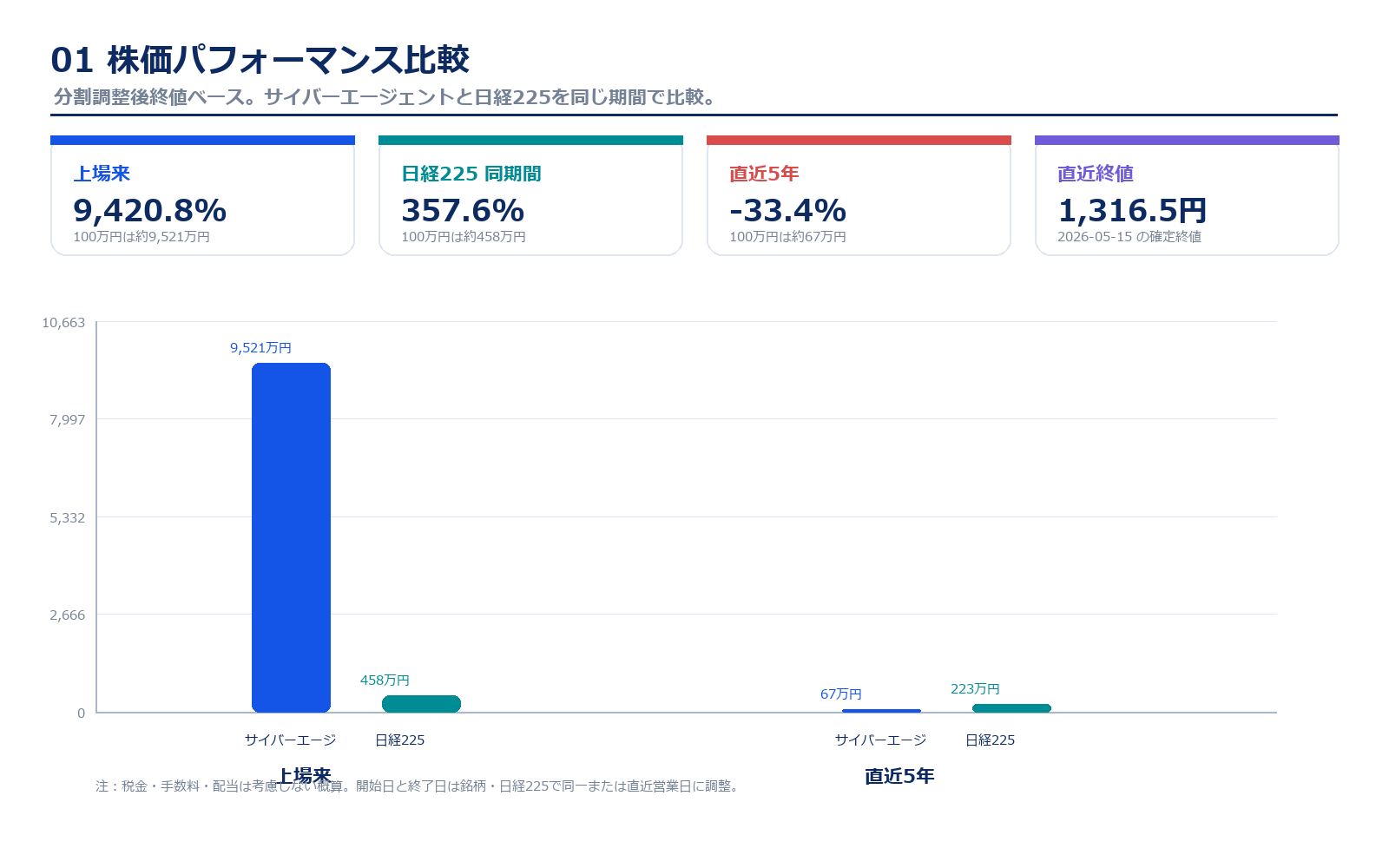Click 日経225 axis label in the 直近5年 group

coord(990,740)
